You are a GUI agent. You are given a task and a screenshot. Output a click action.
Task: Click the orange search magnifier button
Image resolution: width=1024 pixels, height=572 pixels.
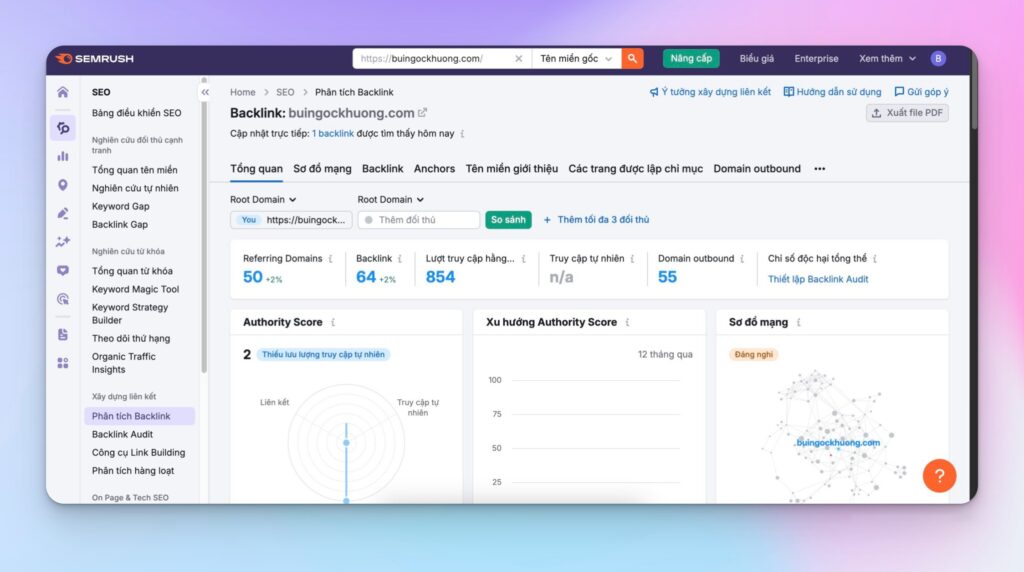(632, 59)
